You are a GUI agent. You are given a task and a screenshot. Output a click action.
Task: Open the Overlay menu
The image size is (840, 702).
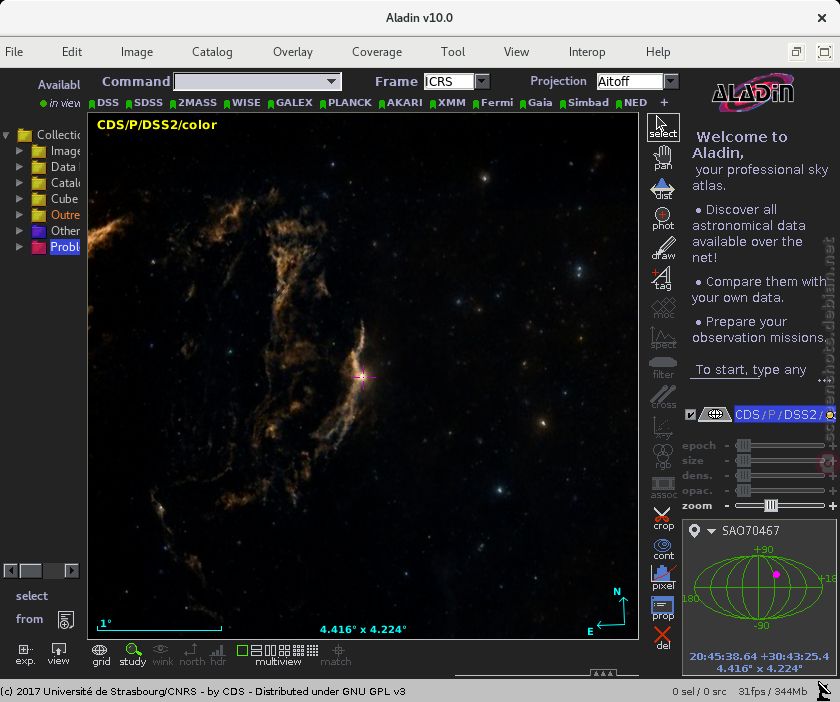(293, 52)
